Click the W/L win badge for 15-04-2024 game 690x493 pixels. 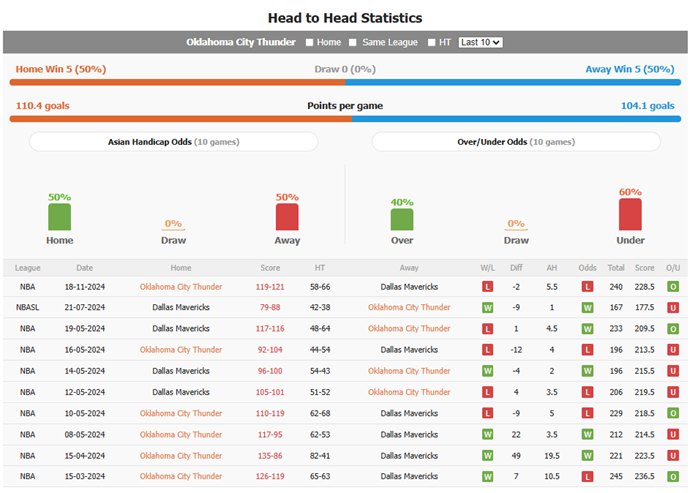coord(487,456)
